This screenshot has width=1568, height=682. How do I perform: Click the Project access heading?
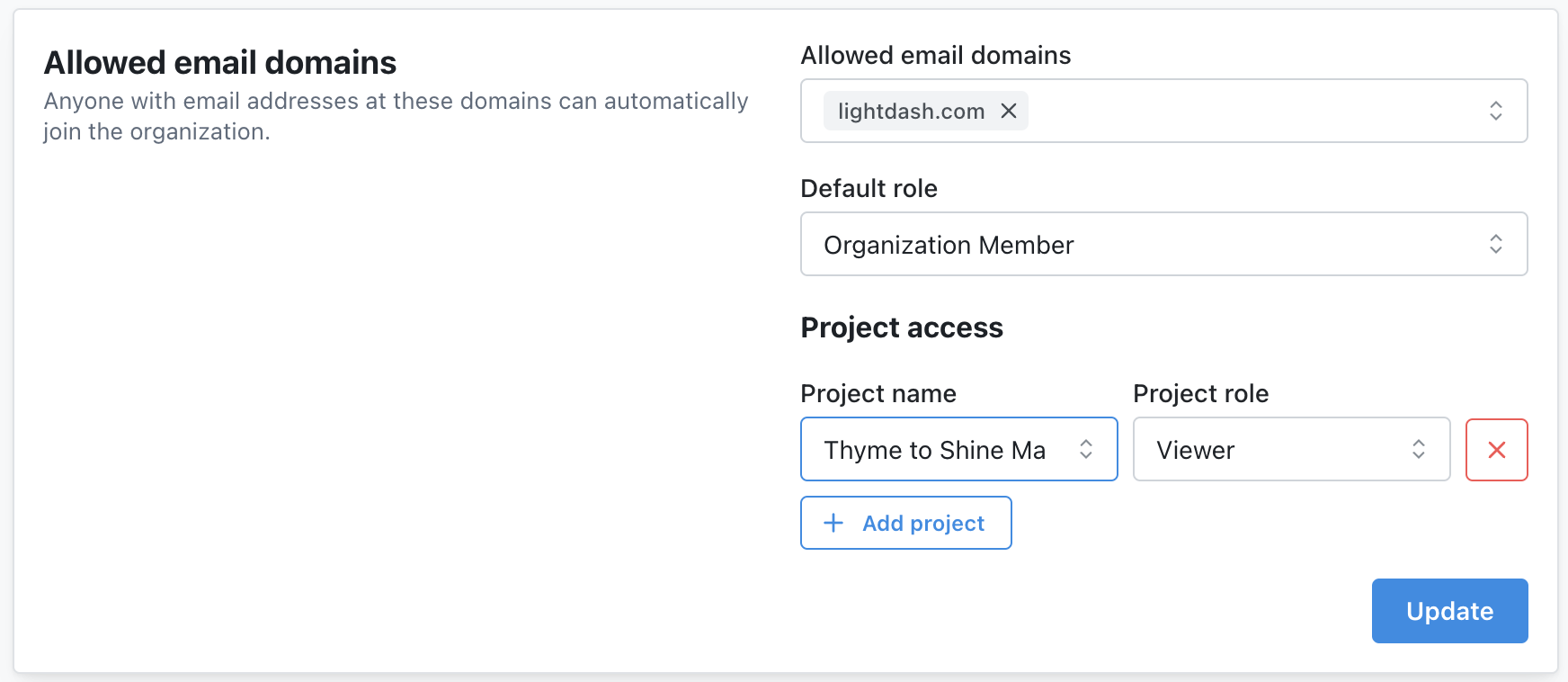pos(901,328)
